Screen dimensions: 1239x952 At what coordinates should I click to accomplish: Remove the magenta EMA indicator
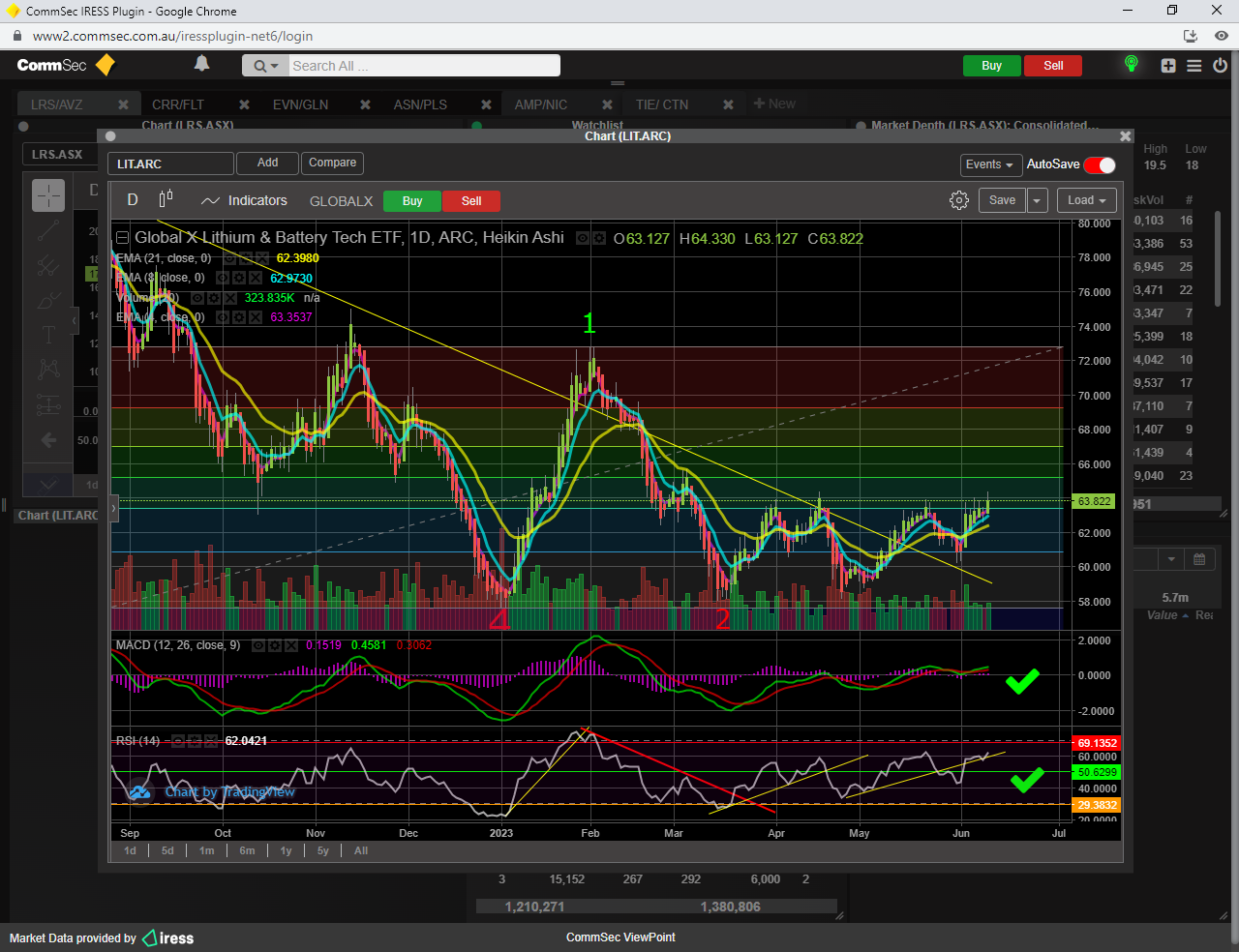[256, 317]
